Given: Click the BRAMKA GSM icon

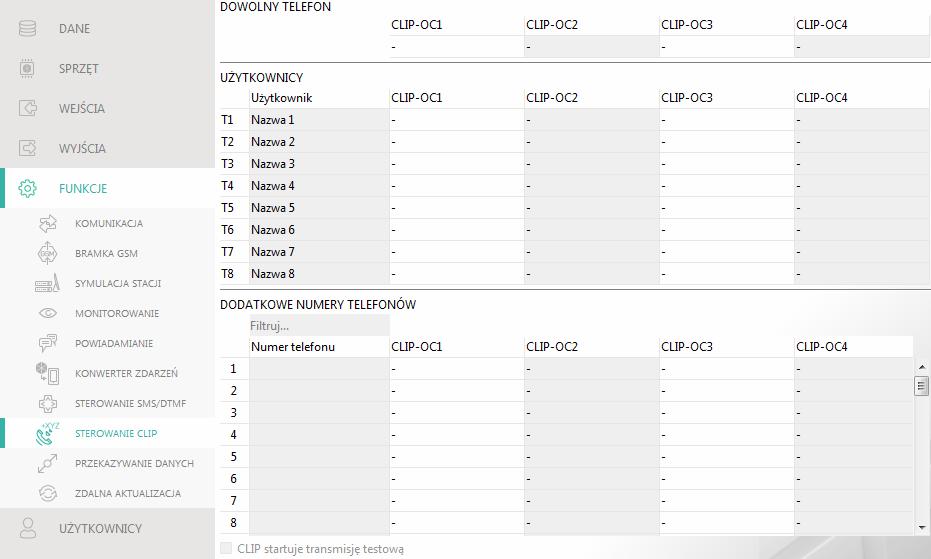Looking at the screenshot, I should (48, 253).
